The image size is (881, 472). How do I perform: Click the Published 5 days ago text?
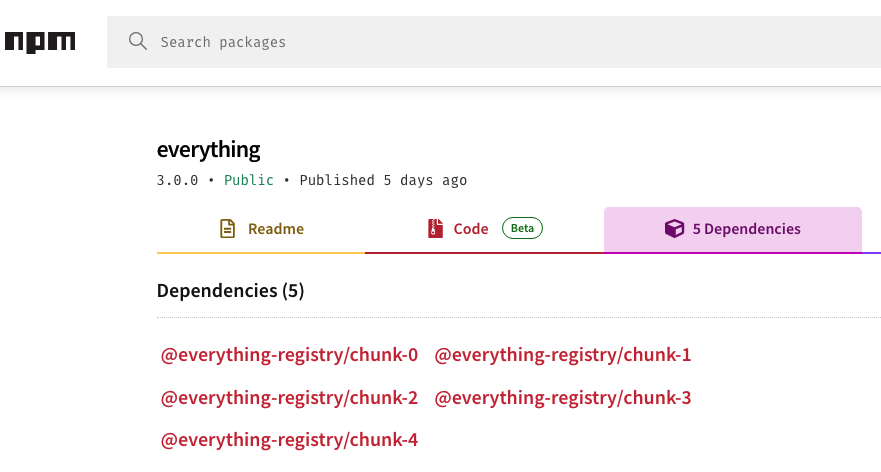pyautogui.click(x=383, y=181)
